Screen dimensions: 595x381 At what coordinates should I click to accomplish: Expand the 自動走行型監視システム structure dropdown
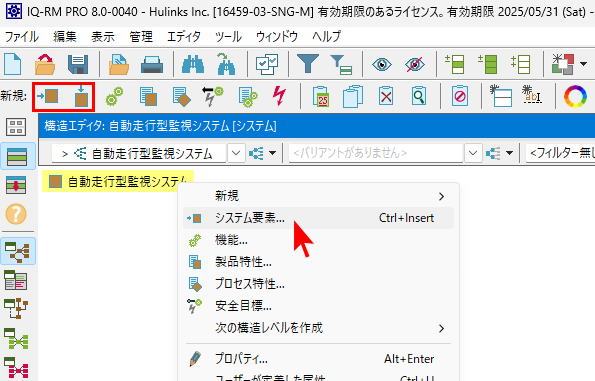[236, 153]
